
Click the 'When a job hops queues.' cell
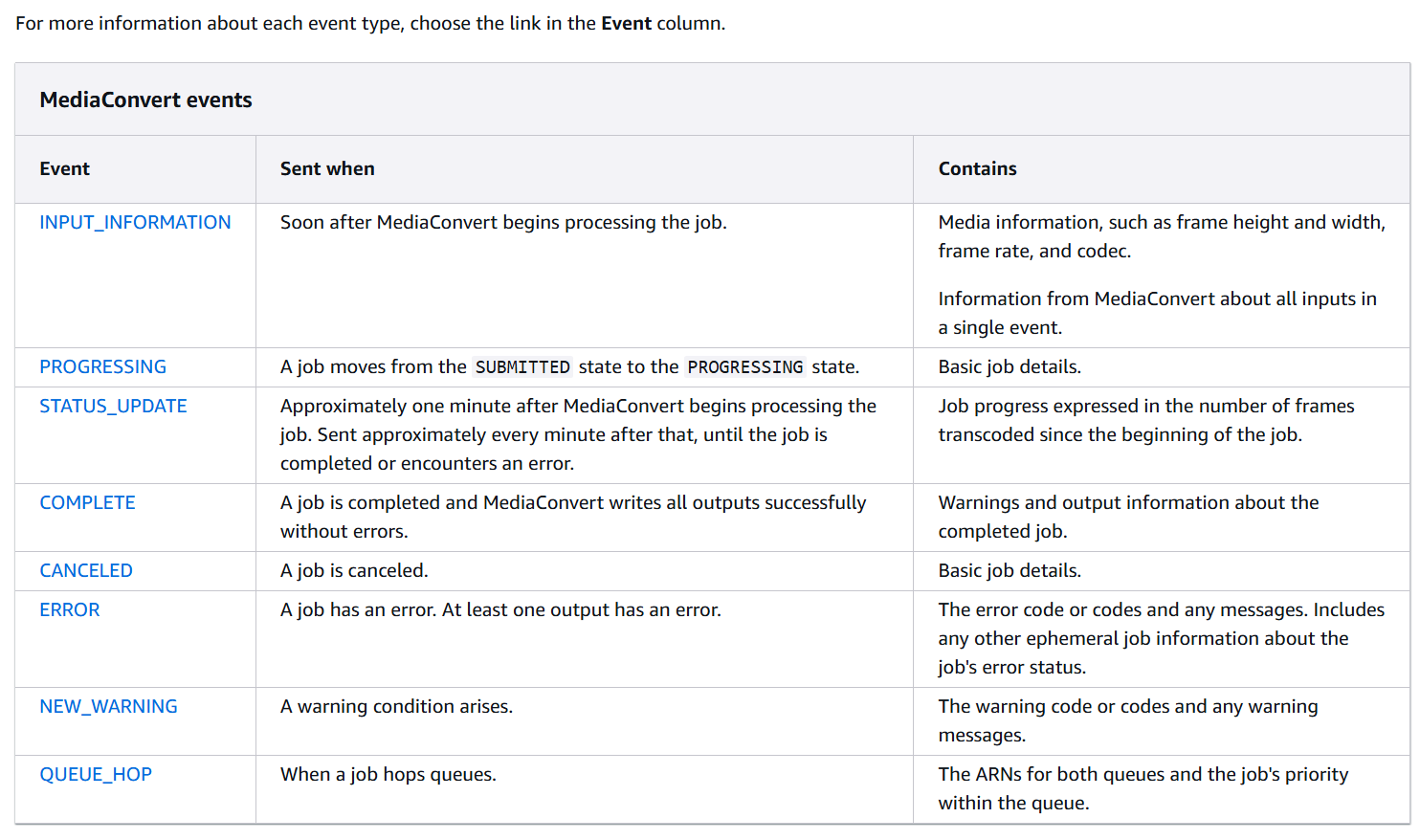[388, 774]
